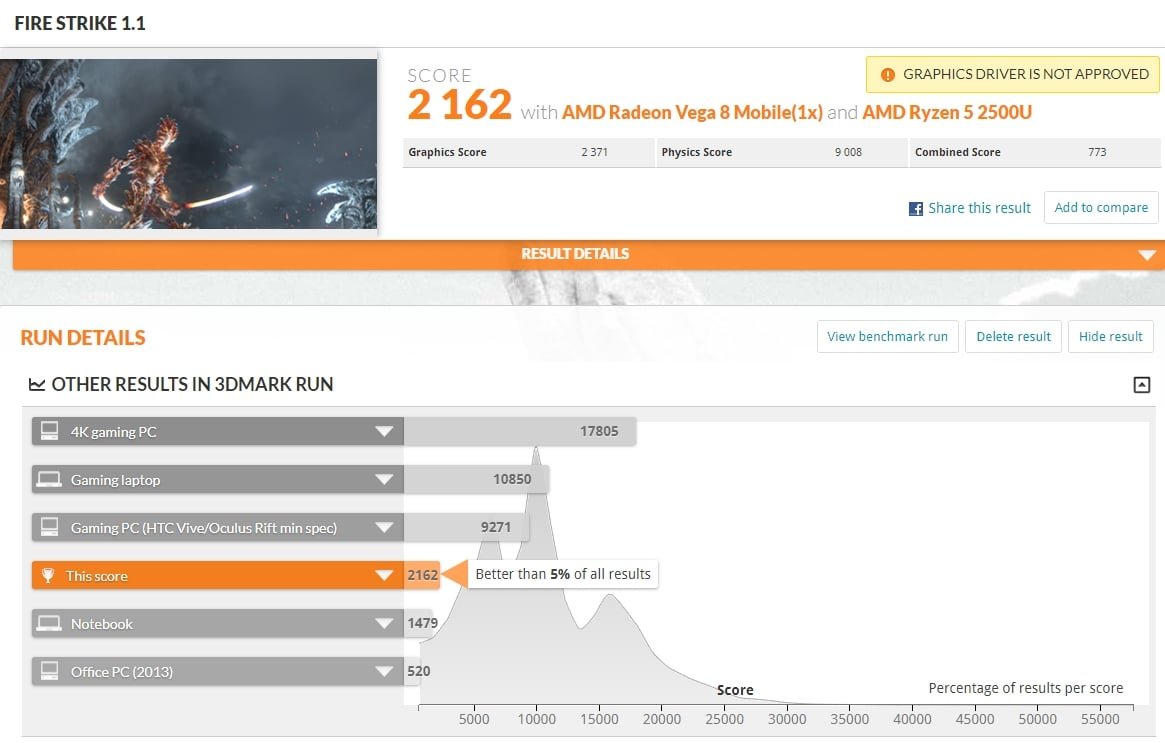
Task: Click the 55000 tick label on score axis
Action: pyautogui.click(x=1100, y=718)
